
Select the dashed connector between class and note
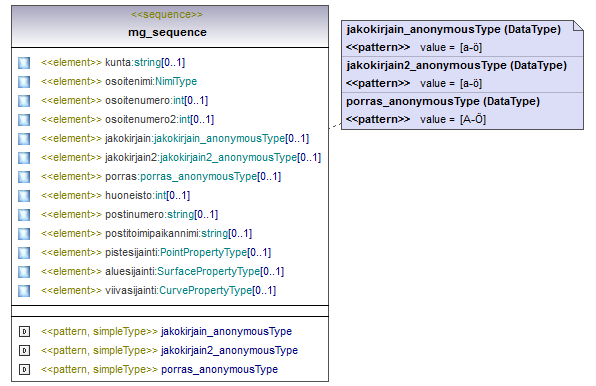(x=335, y=126)
